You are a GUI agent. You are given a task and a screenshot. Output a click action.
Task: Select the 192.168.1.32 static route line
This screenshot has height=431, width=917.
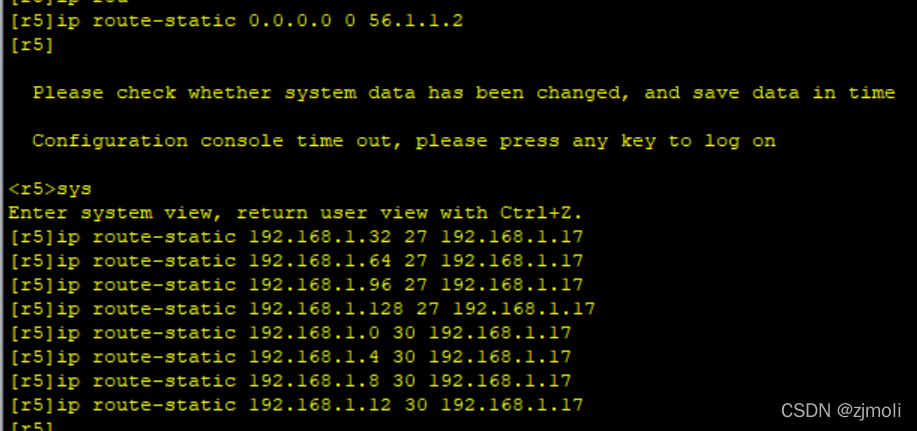[x=295, y=237]
